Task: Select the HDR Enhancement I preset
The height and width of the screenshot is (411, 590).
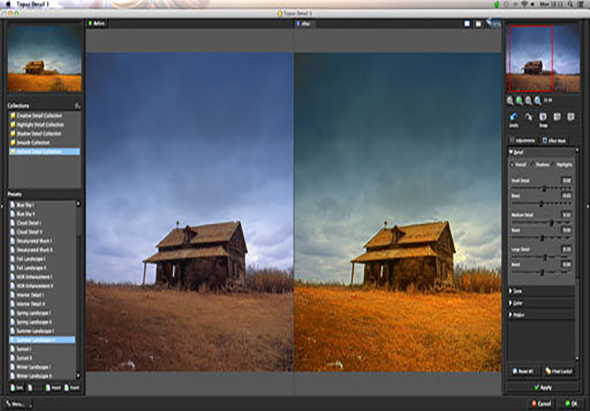Action: tap(42, 277)
